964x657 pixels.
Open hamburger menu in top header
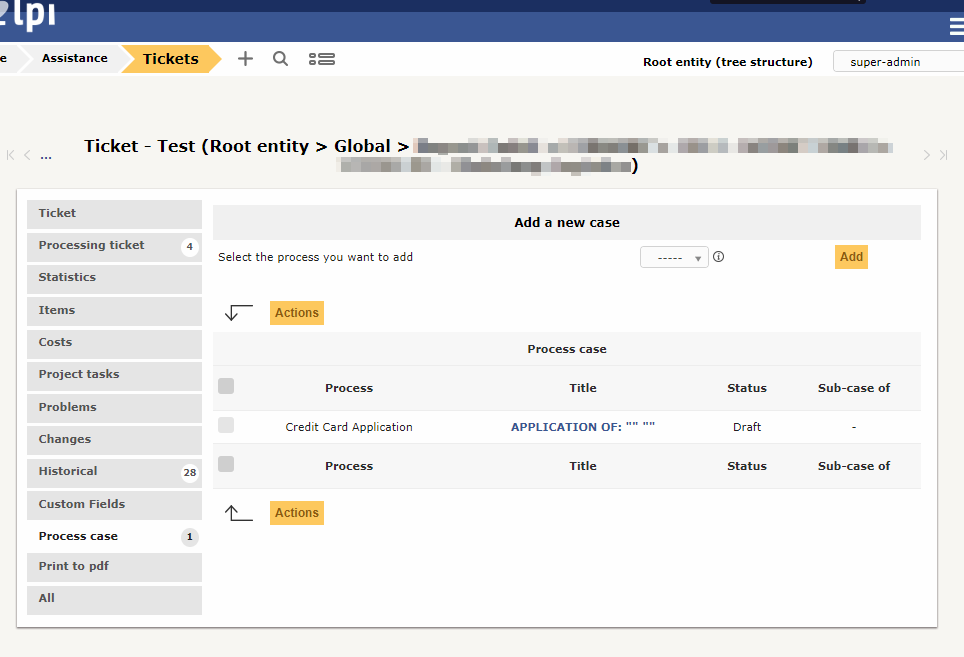955,27
